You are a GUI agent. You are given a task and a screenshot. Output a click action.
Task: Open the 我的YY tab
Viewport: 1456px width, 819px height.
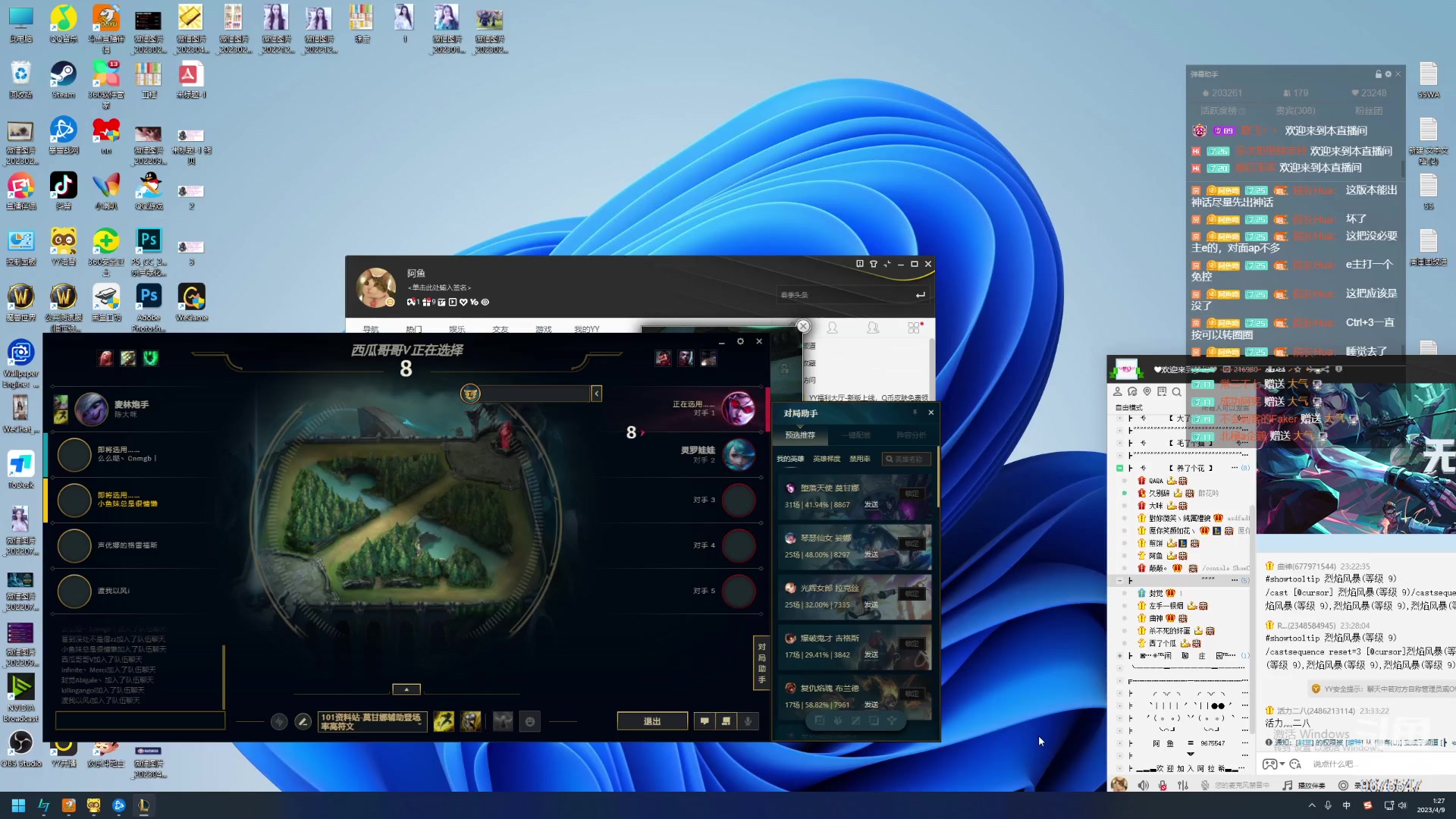[586, 329]
